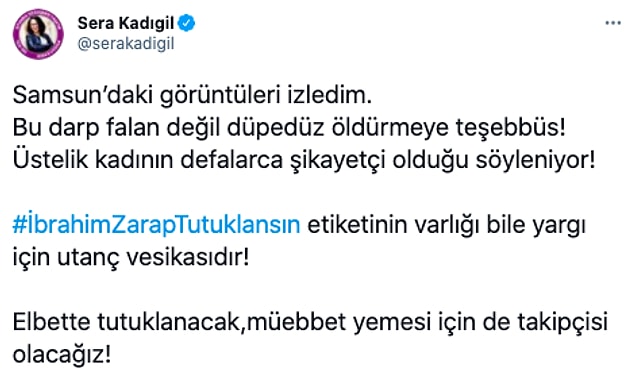Image resolution: width=635 pixels, height=382 pixels.
Task: Click the blue verified badge
Action: point(187,23)
